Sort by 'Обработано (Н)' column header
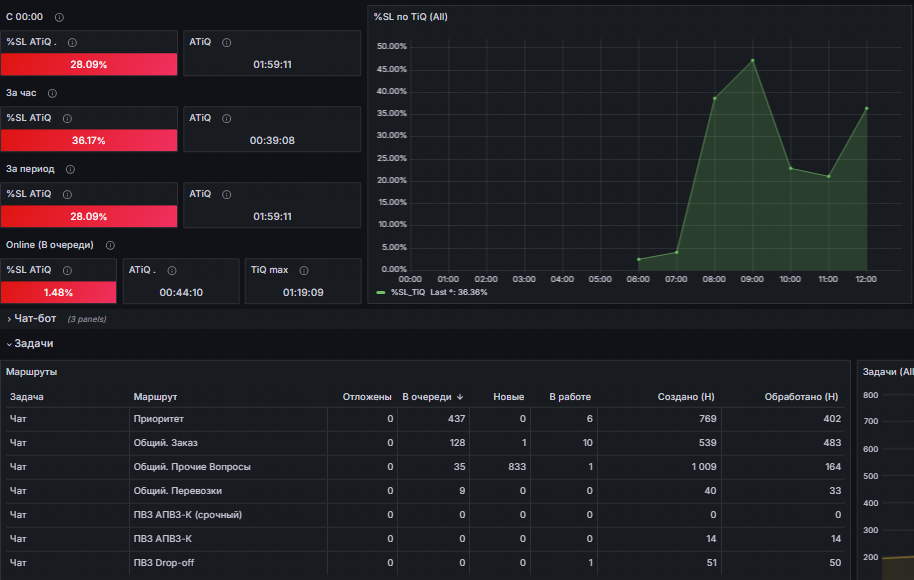 [x=801, y=397]
